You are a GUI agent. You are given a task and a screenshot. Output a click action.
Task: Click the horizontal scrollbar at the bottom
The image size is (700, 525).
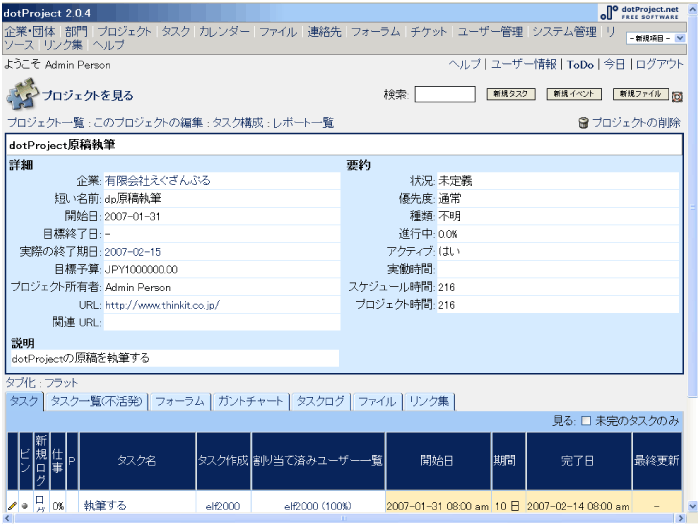tap(344, 518)
